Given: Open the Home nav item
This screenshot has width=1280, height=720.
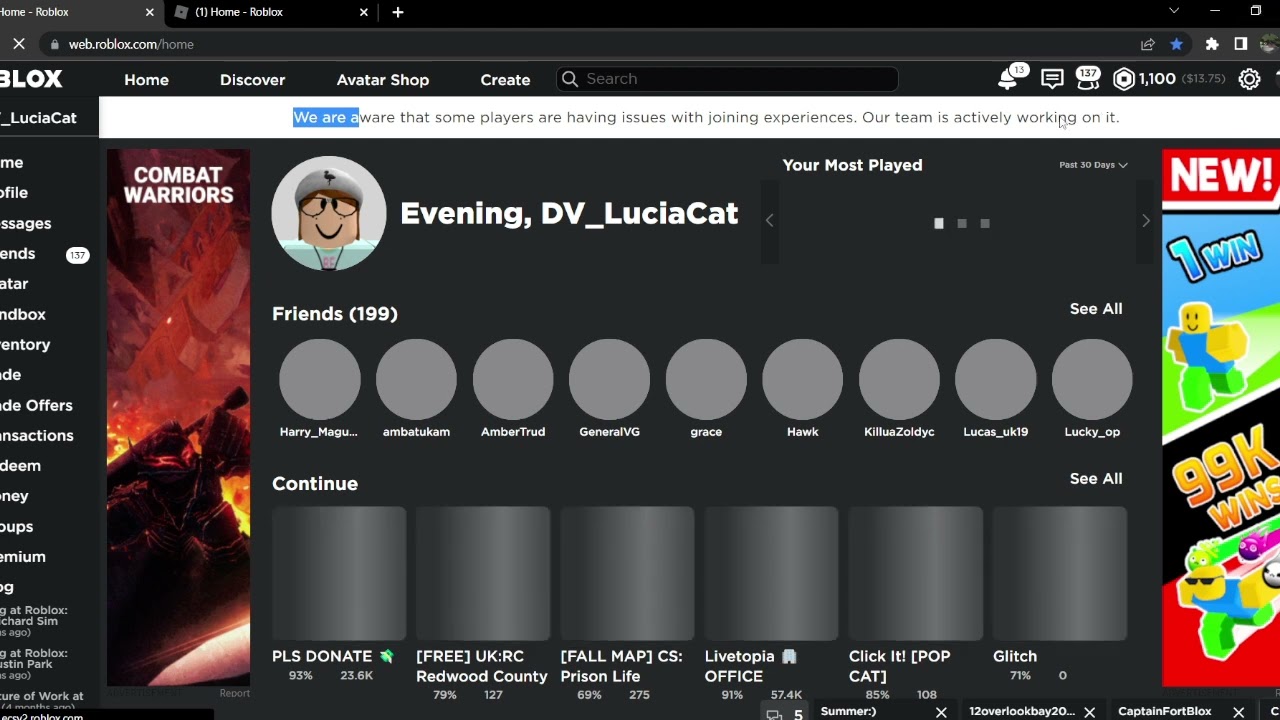Looking at the screenshot, I should tap(146, 79).
